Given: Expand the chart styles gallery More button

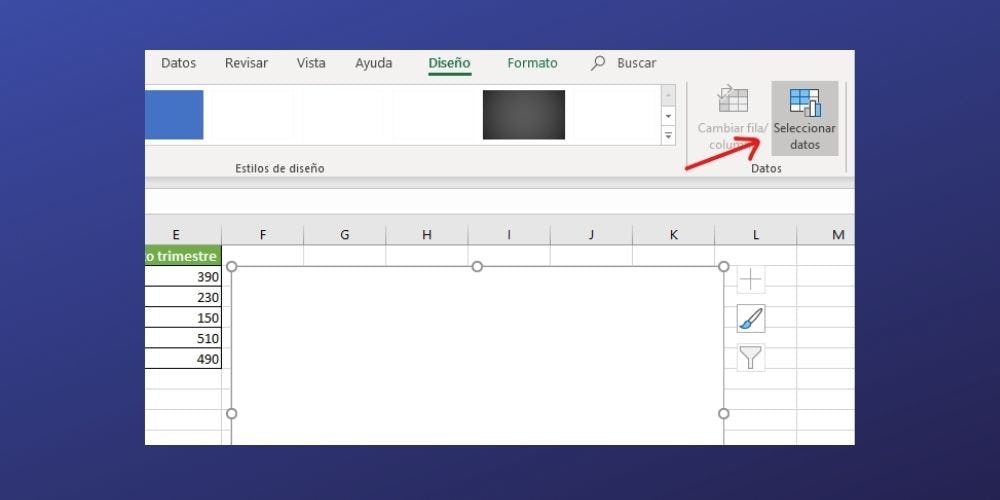Looking at the screenshot, I should coord(668,135).
